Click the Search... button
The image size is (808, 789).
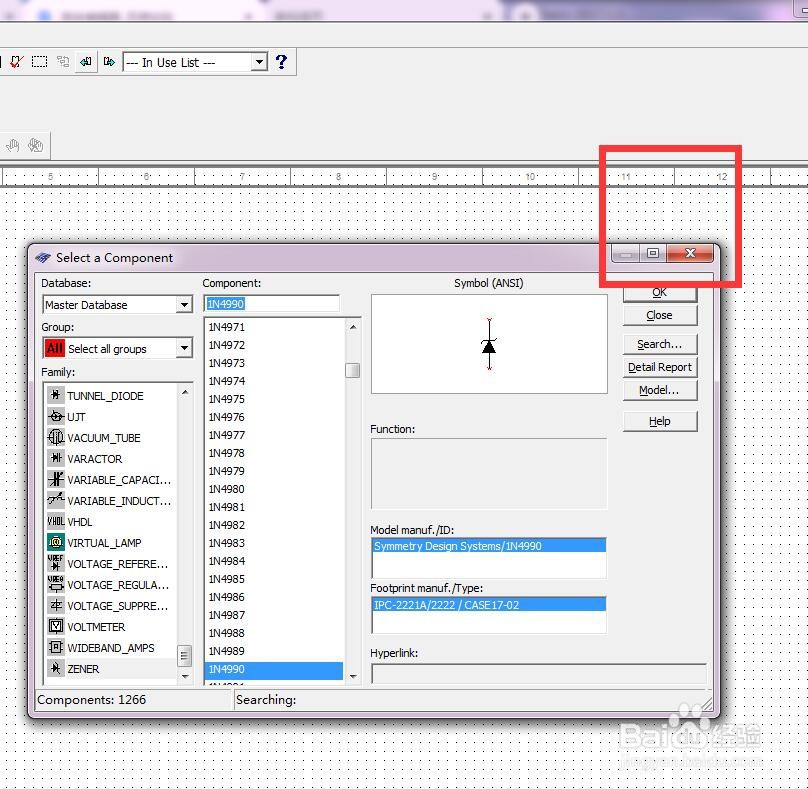[660, 344]
